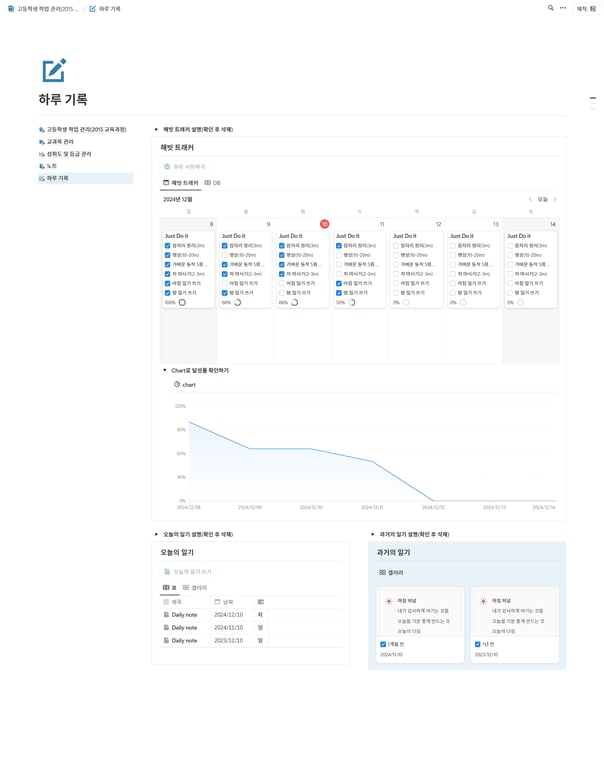Go to the previous calendar period arrow
The width and height of the screenshot is (604, 768).
click(x=530, y=199)
